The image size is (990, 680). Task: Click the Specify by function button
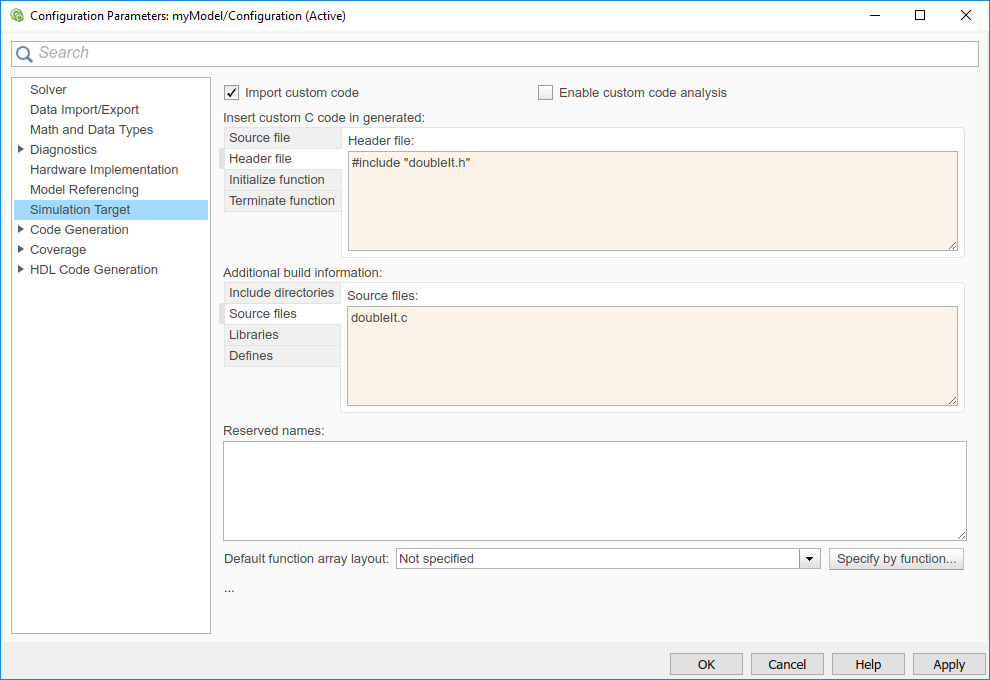(x=896, y=559)
